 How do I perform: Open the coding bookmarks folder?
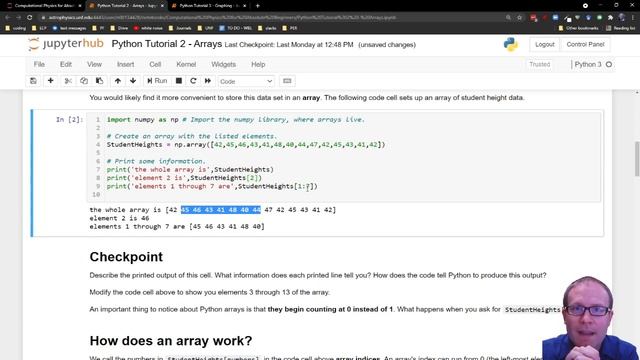[x=16, y=28]
